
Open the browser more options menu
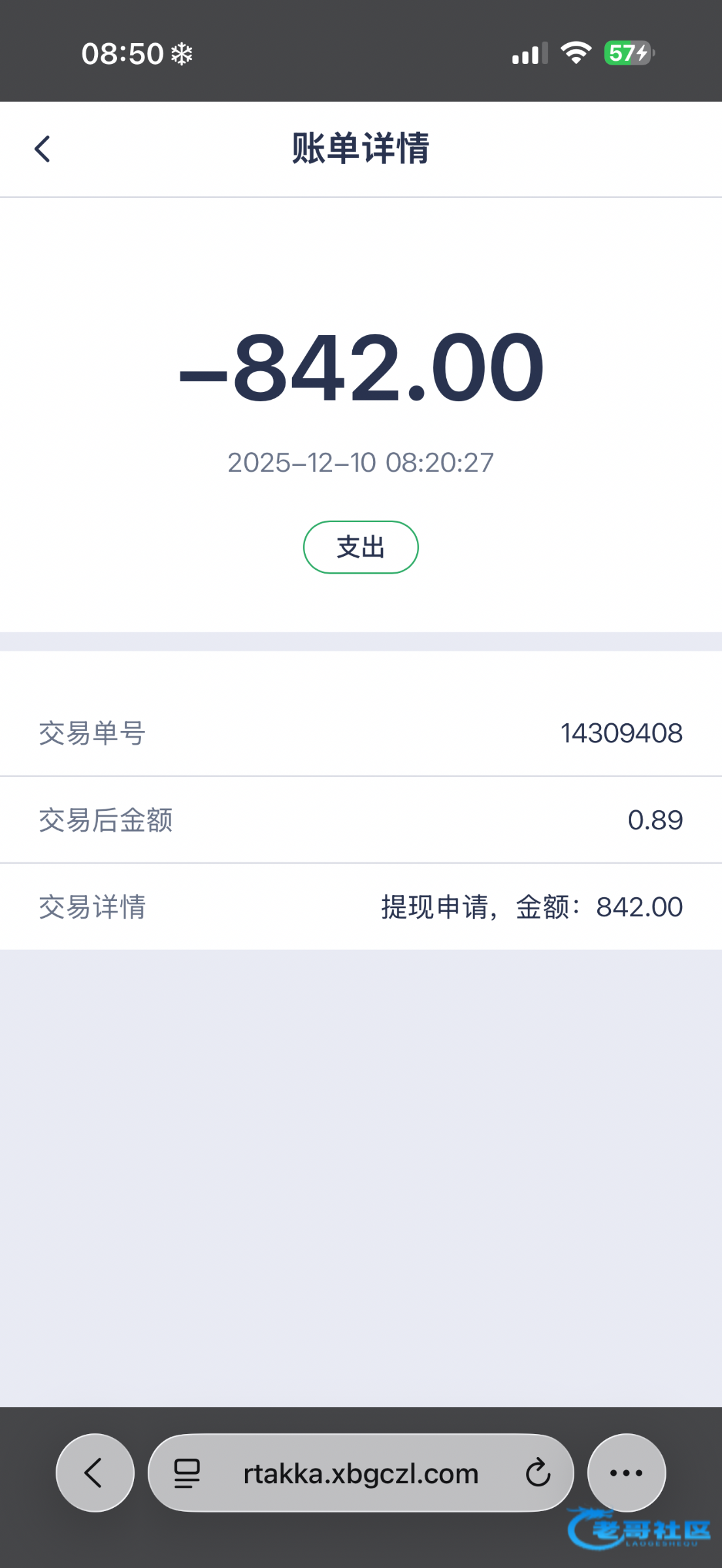tap(626, 1473)
